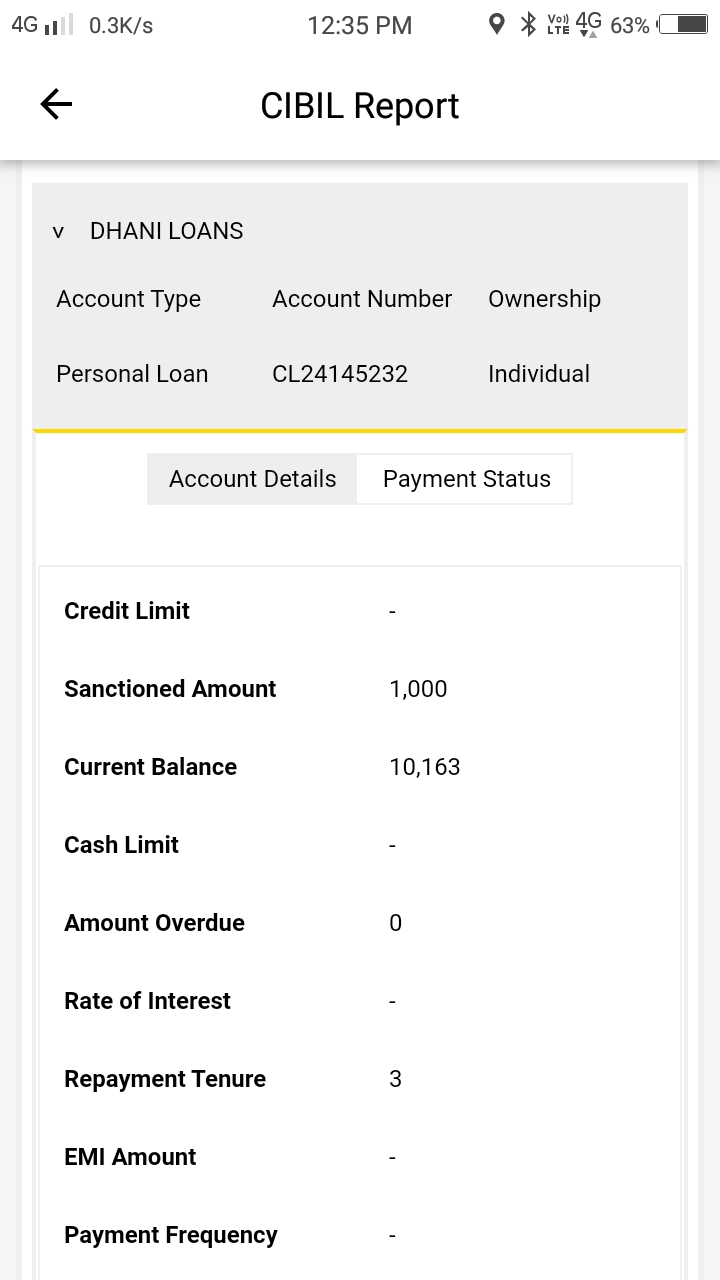Image resolution: width=720 pixels, height=1280 pixels.
Task: Select the Amount Overdue row label
Action: coord(154,923)
